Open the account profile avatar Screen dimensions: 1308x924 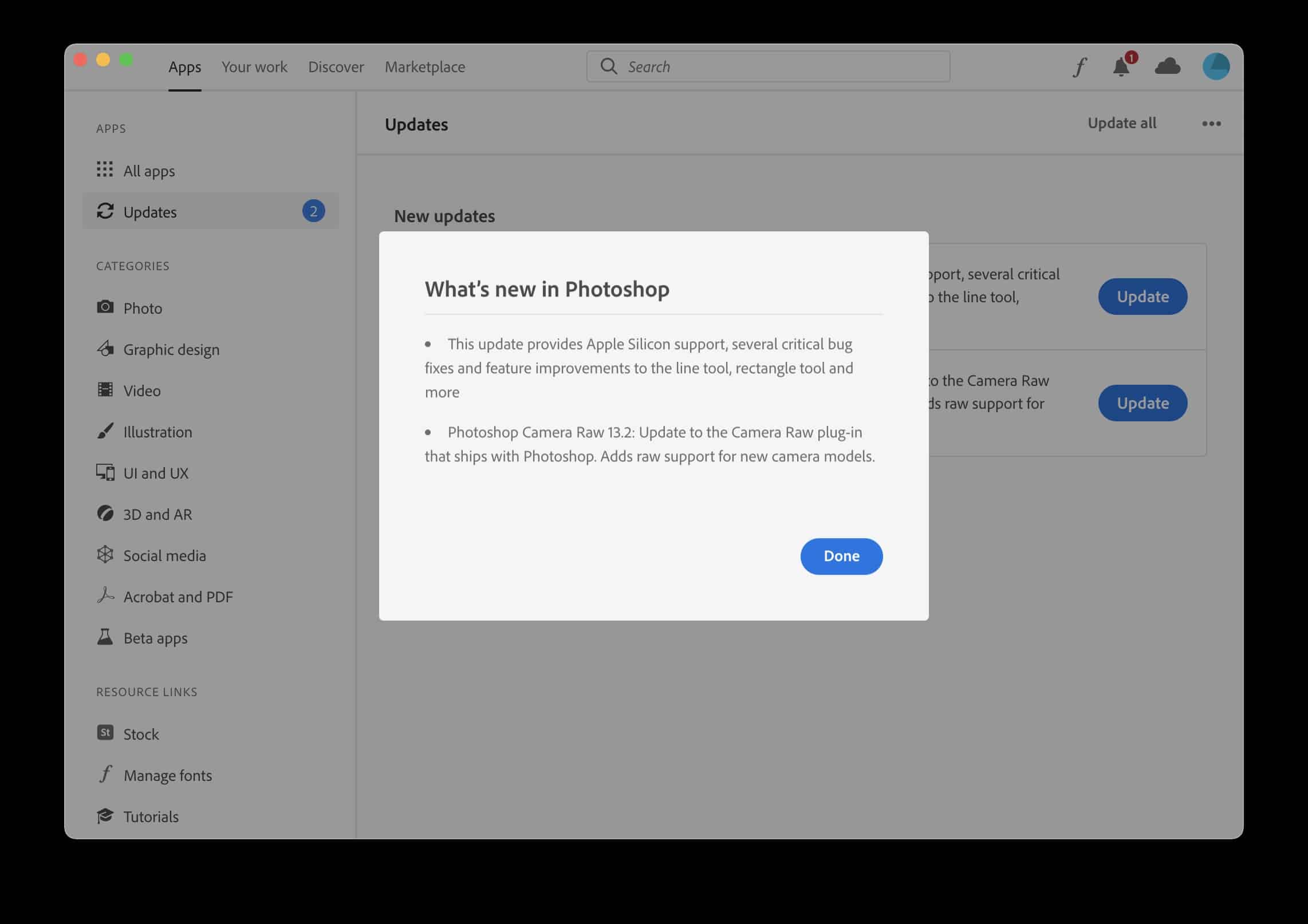1216,66
